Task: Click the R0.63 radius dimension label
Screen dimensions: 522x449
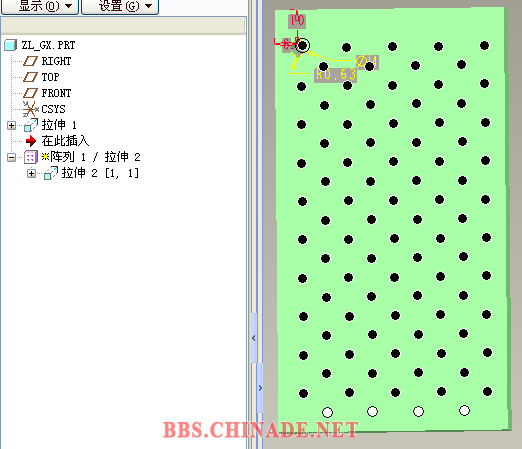Action: click(x=336, y=75)
